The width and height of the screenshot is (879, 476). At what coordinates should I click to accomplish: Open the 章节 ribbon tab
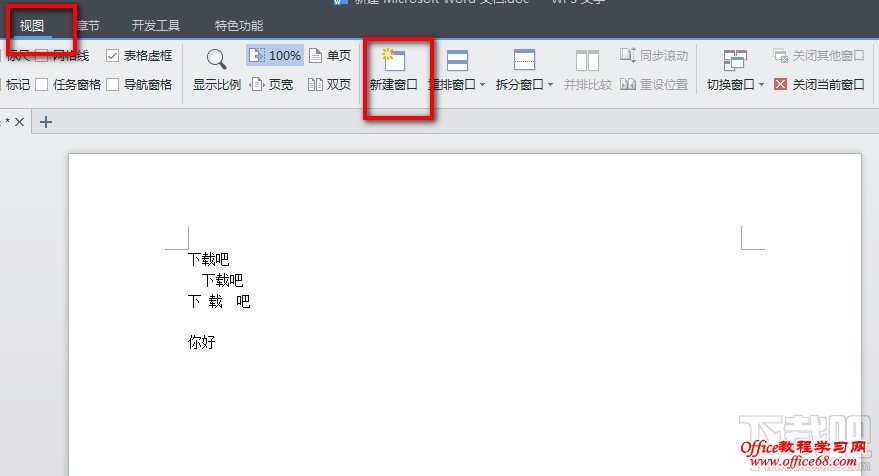[x=88, y=26]
